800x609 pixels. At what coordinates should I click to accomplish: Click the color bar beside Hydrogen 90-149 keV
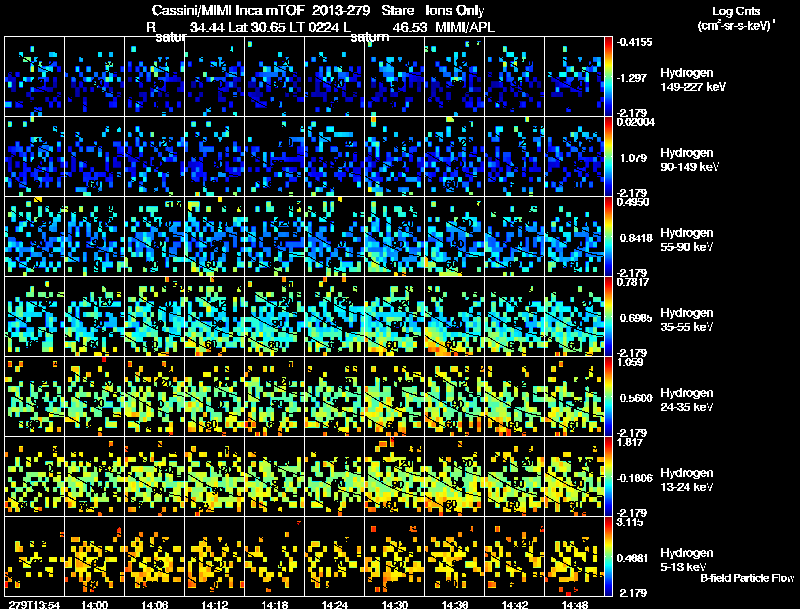pos(608,157)
